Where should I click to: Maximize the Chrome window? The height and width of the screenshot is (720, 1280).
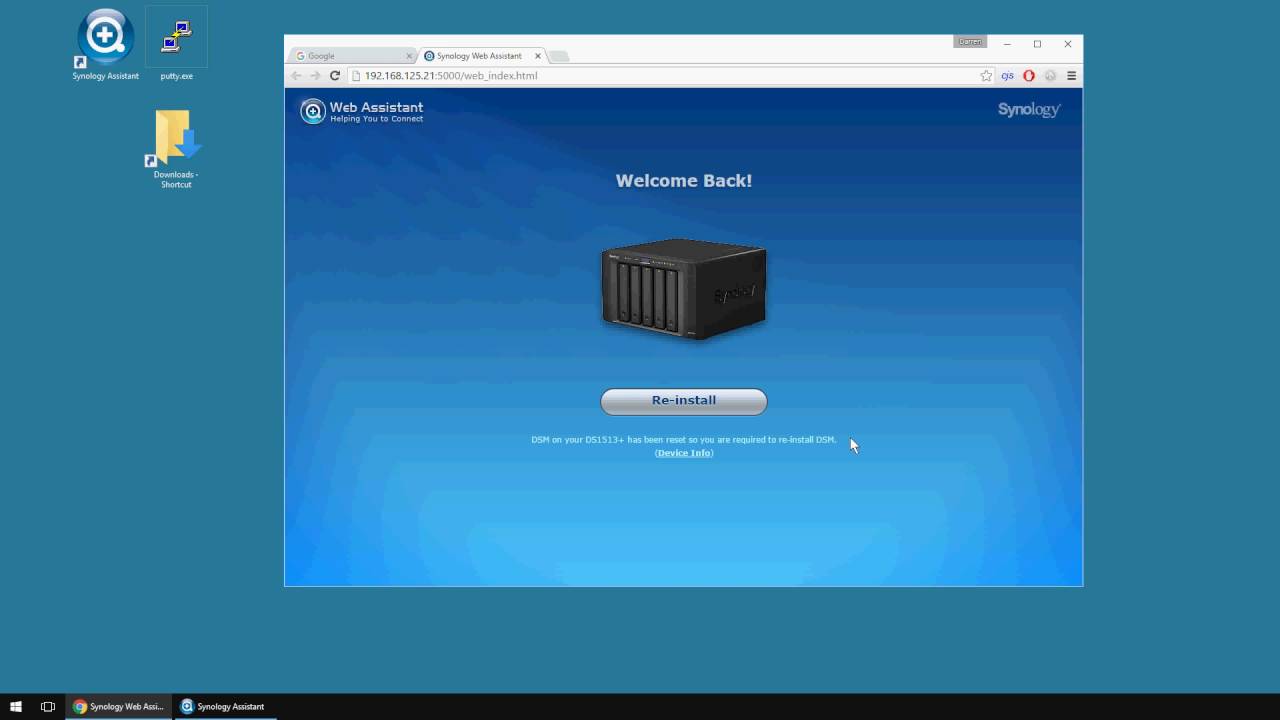point(1037,44)
